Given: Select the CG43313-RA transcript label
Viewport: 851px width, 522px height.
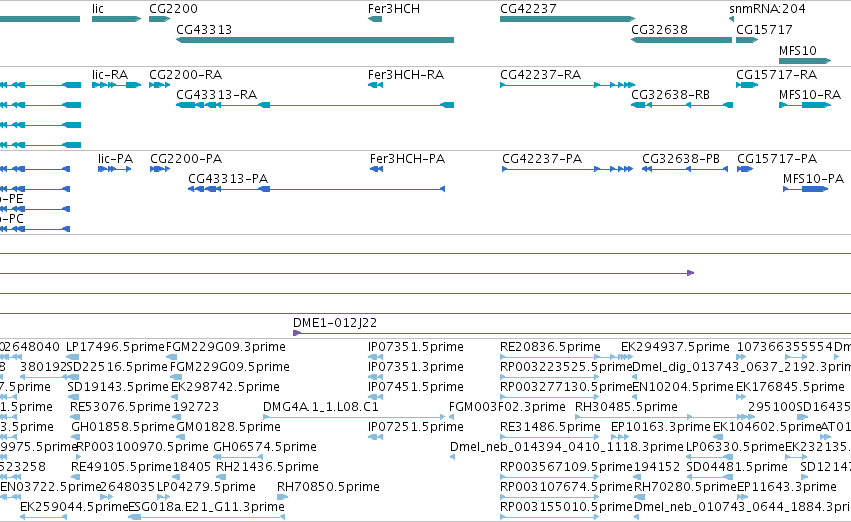Looking at the screenshot, I should coord(217,94).
